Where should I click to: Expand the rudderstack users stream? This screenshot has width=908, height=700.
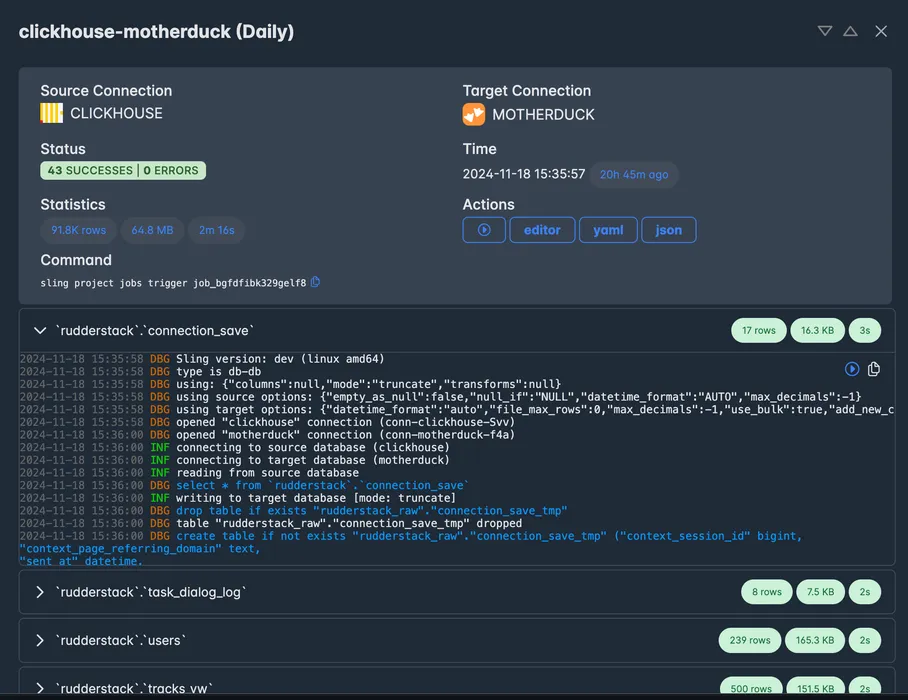click(x=40, y=640)
